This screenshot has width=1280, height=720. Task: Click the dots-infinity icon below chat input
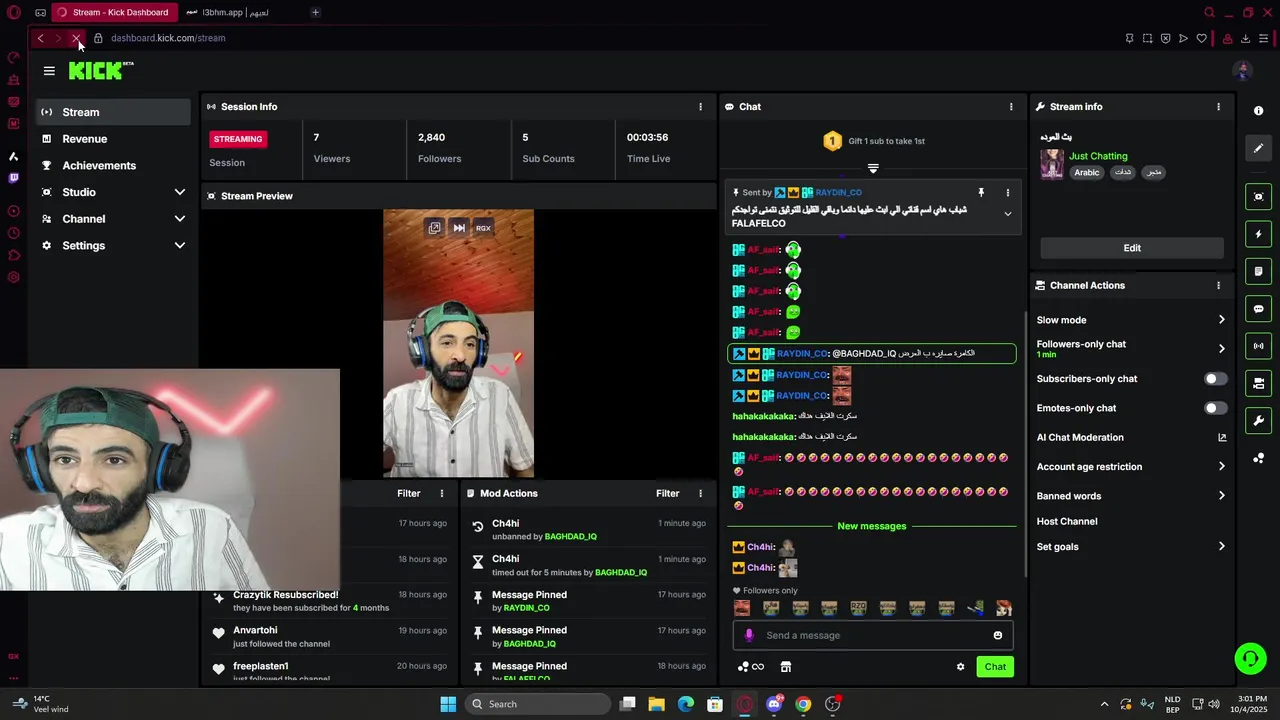point(751,667)
